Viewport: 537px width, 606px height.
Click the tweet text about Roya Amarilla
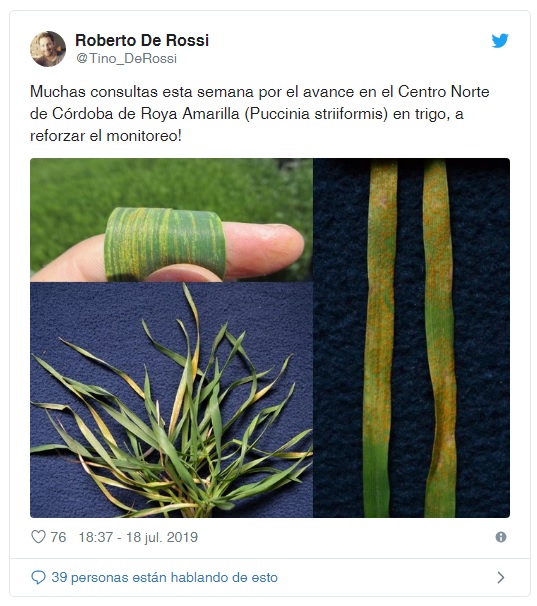coord(259,114)
